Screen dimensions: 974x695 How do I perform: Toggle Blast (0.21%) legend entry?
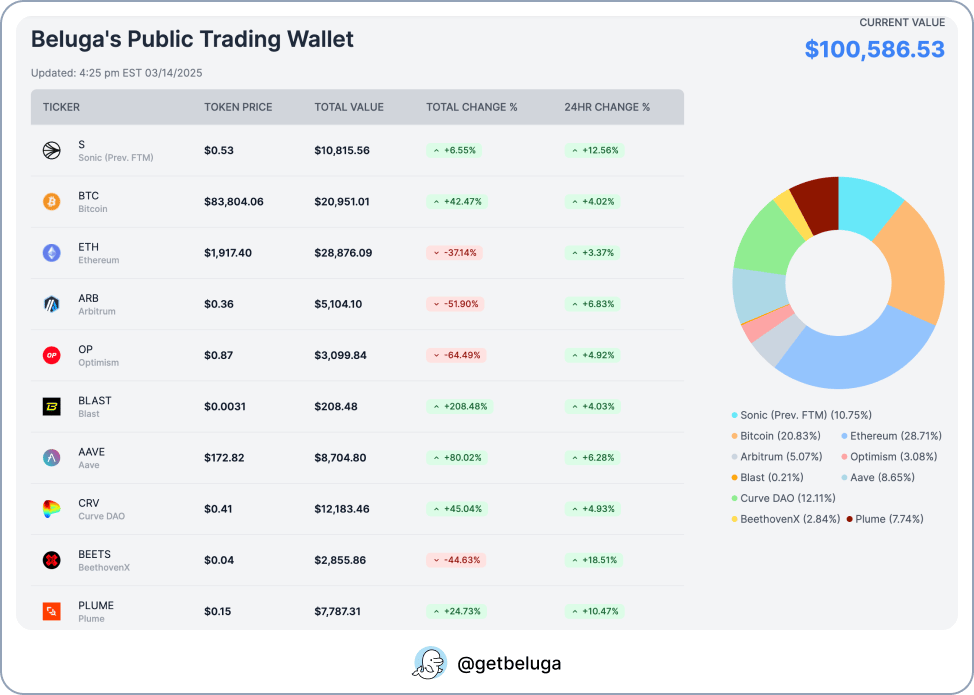(767, 478)
